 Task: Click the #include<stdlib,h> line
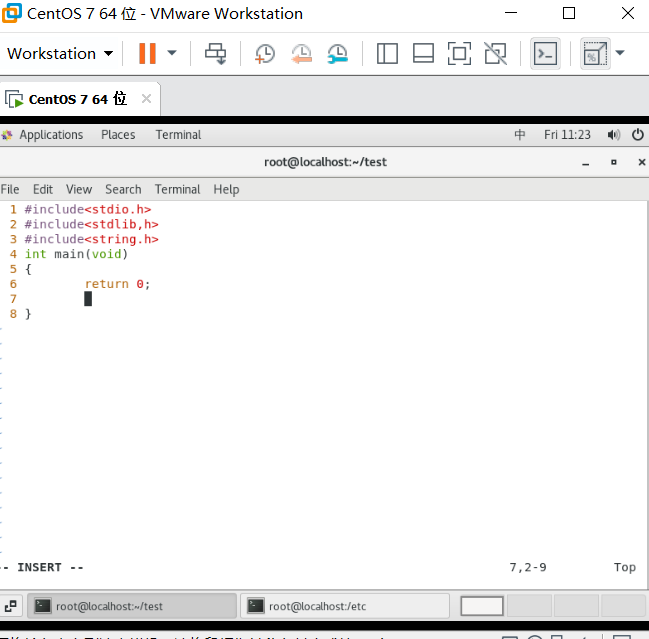91,224
